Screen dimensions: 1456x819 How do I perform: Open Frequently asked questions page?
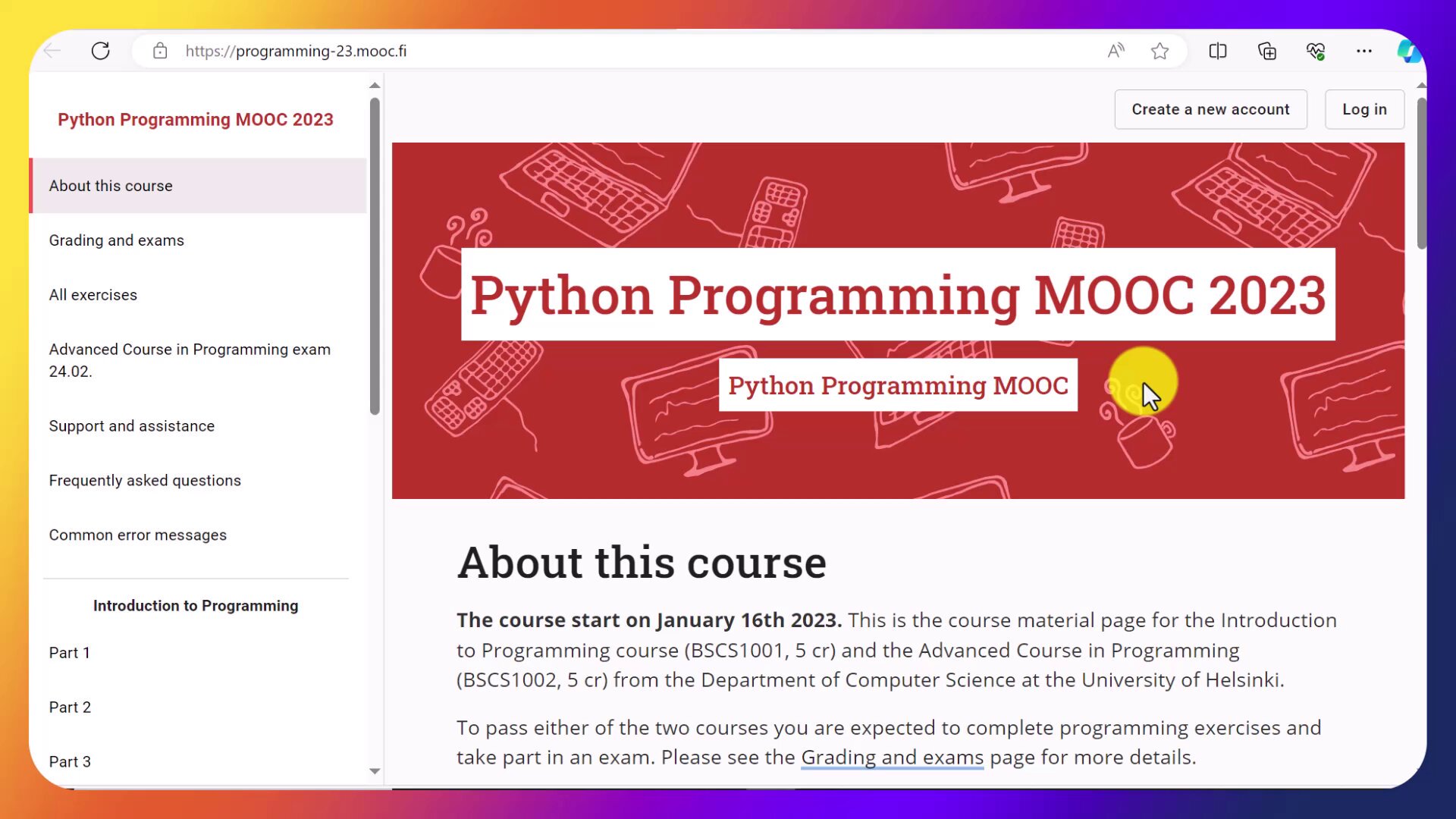click(145, 481)
